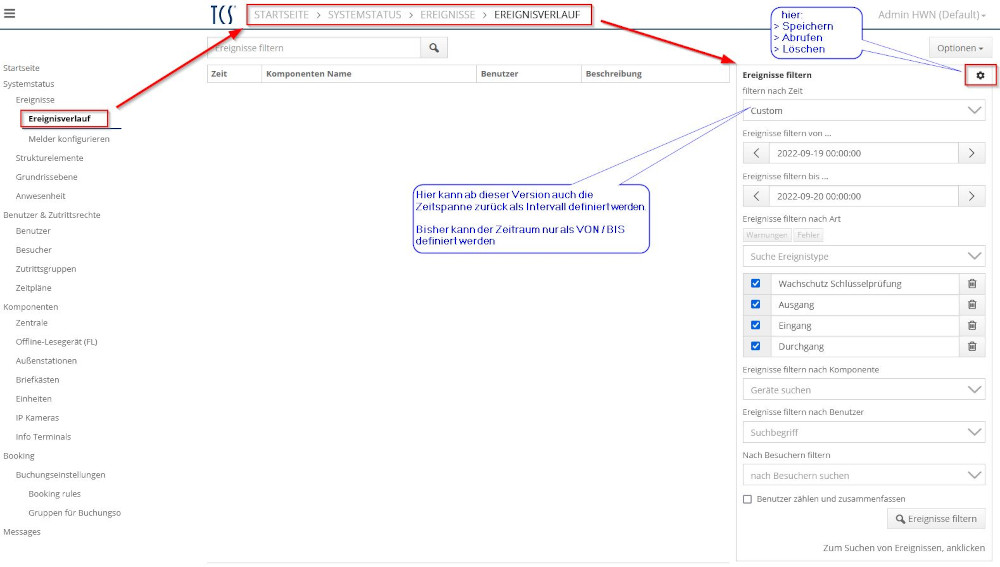Click into the 'Ereignisse filtern' text field
The image size is (1000, 567).
pos(314,48)
